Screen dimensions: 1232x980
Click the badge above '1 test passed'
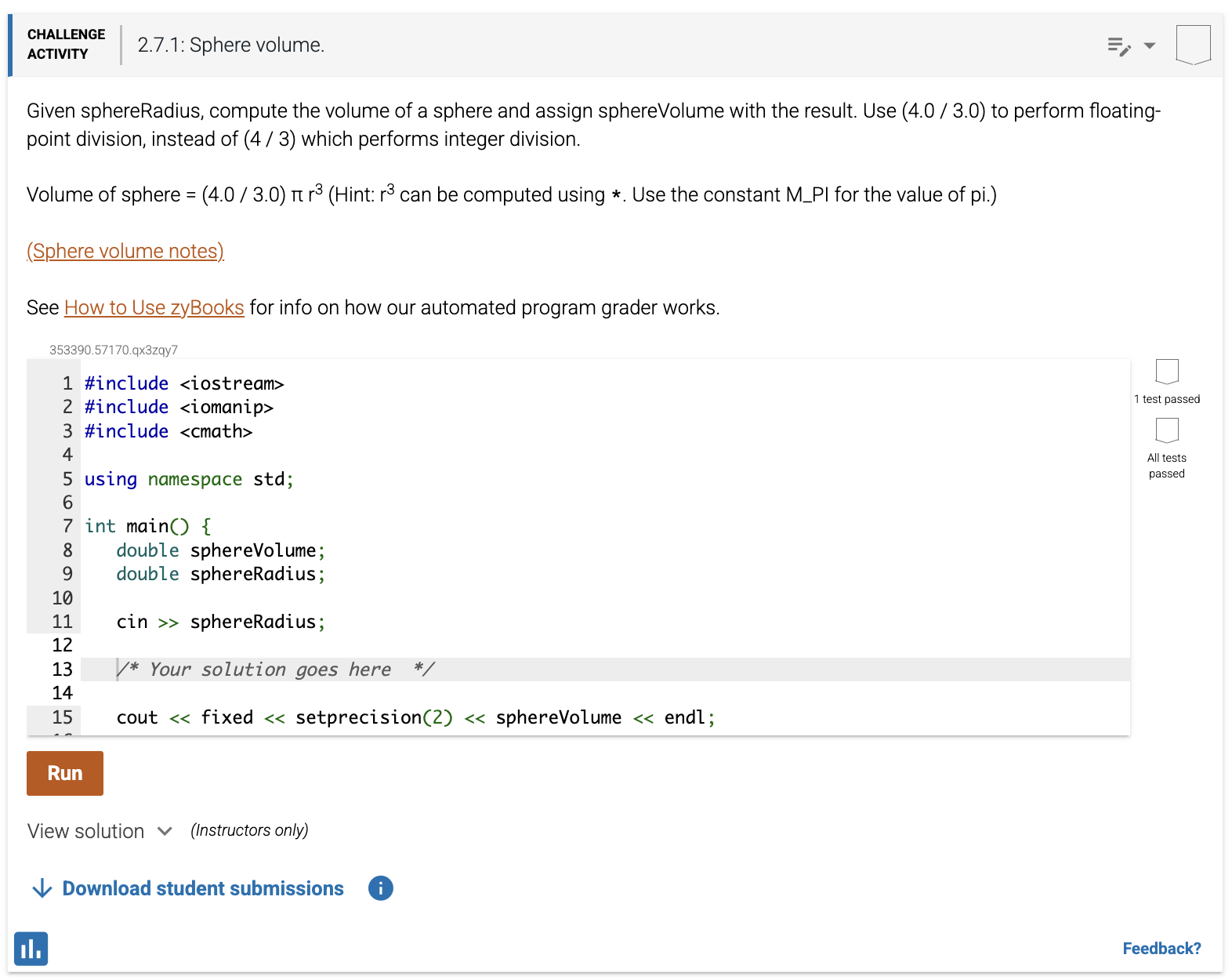(1167, 372)
